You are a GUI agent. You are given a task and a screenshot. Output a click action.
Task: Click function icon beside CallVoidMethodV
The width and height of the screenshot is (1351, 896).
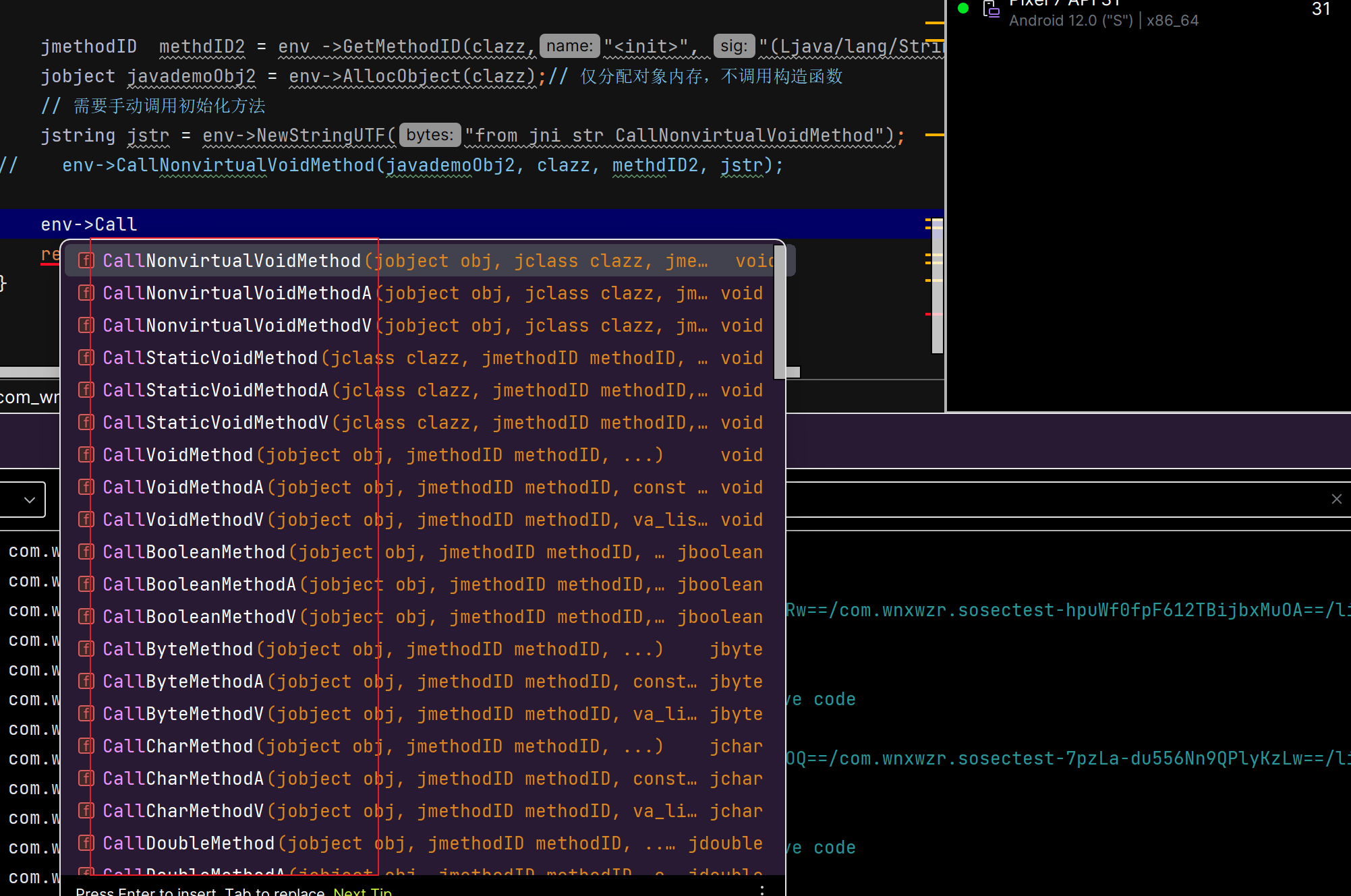pyautogui.click(x=86, y=519)
